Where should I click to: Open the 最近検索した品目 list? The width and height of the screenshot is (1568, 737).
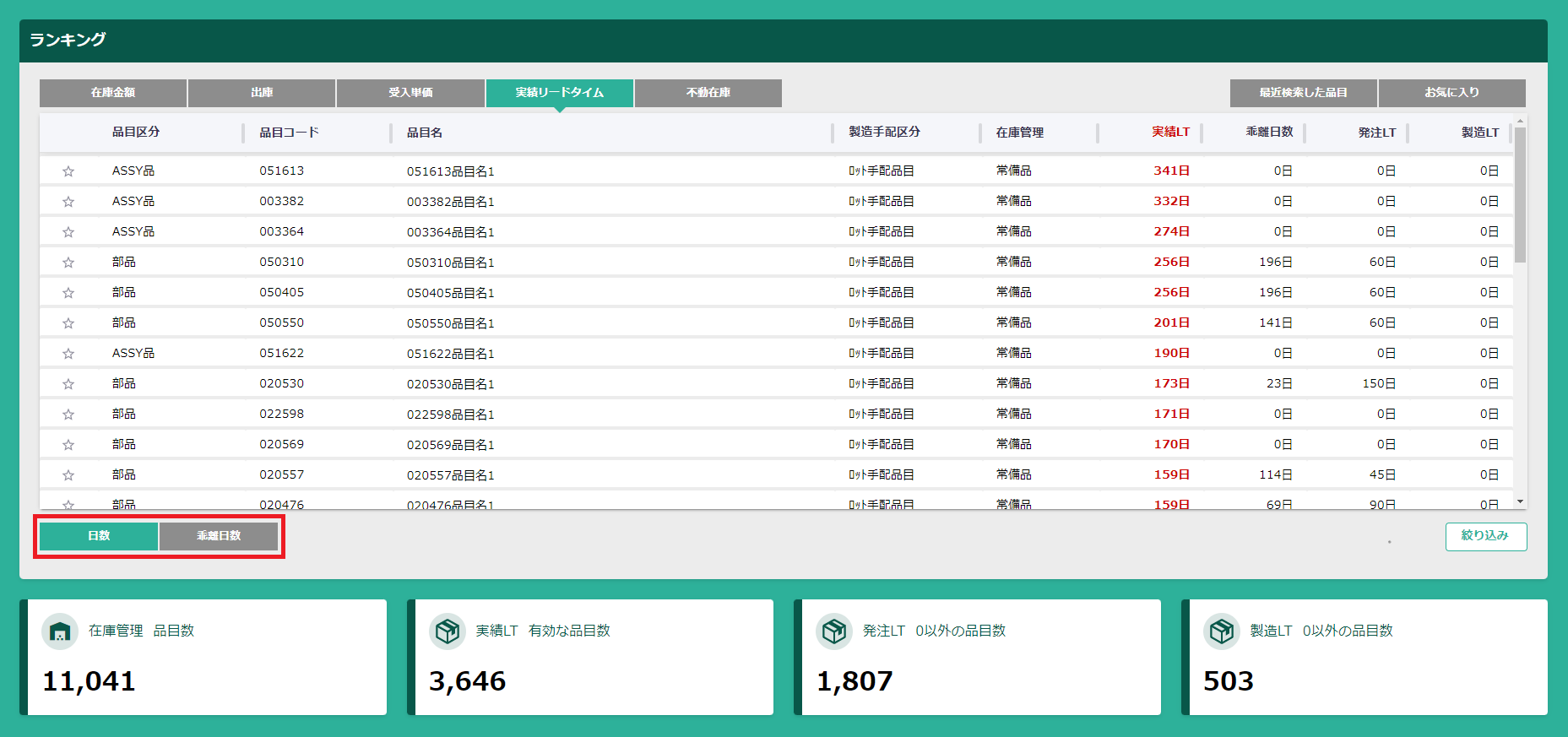[1303, 93]
